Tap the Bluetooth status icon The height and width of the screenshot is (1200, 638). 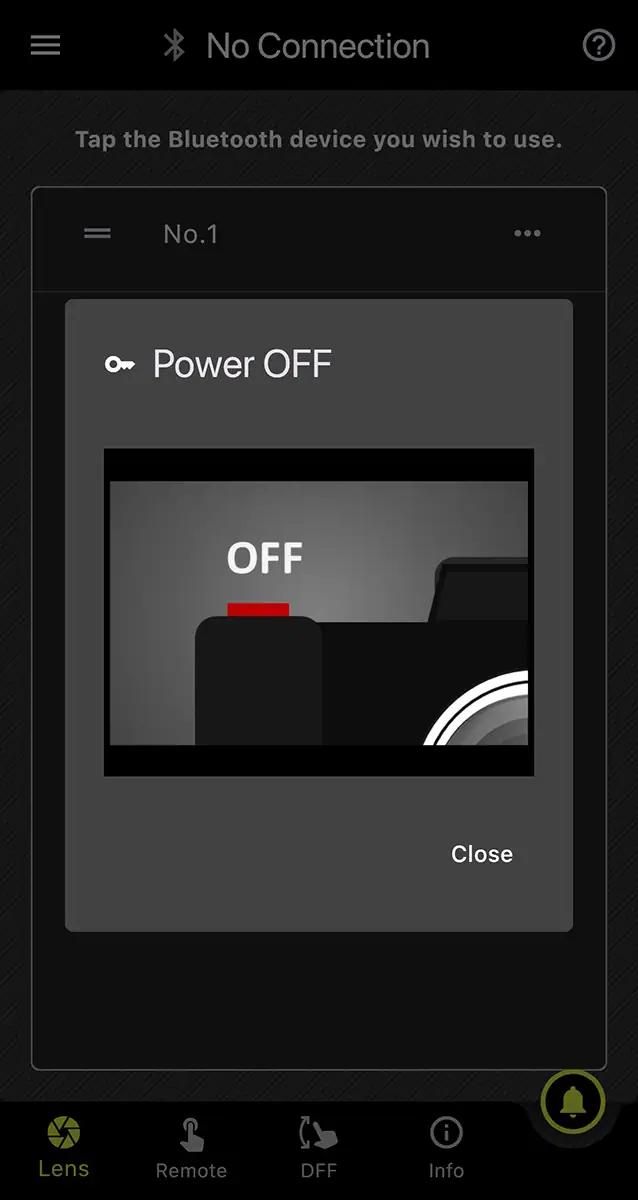tap(175, 45)
